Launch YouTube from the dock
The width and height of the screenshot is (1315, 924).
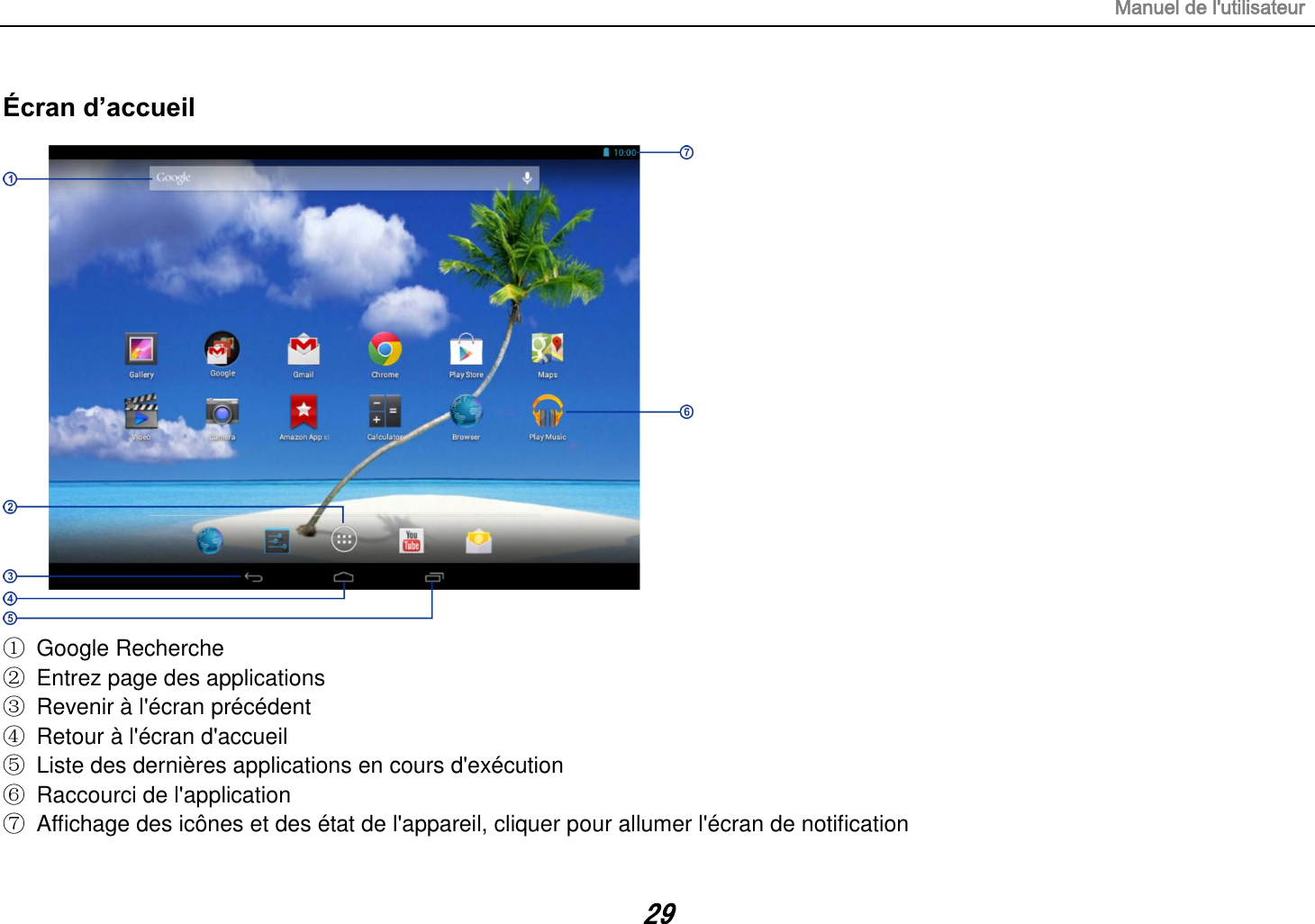pyautogui.click(x=412, y=540)
